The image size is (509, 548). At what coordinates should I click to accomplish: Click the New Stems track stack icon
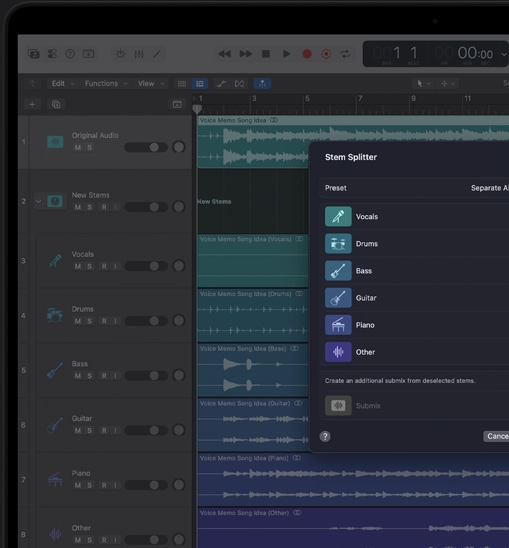(55, 201)
